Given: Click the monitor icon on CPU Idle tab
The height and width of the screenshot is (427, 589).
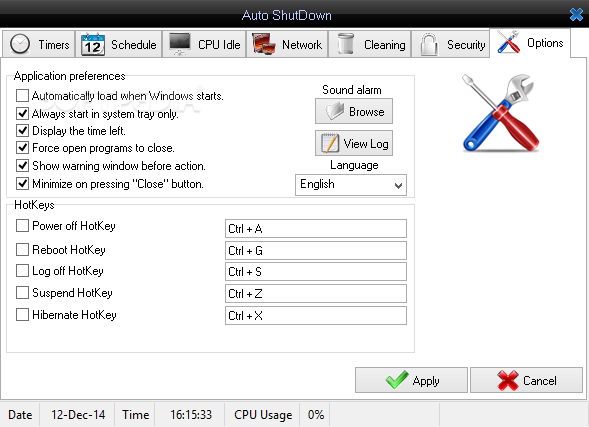Looking at the screenshot, I should (x=180, y=44).
